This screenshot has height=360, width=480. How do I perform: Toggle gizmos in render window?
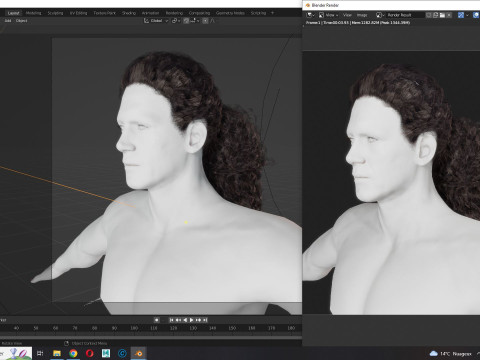pyautogui.click(x=461, y=15)
